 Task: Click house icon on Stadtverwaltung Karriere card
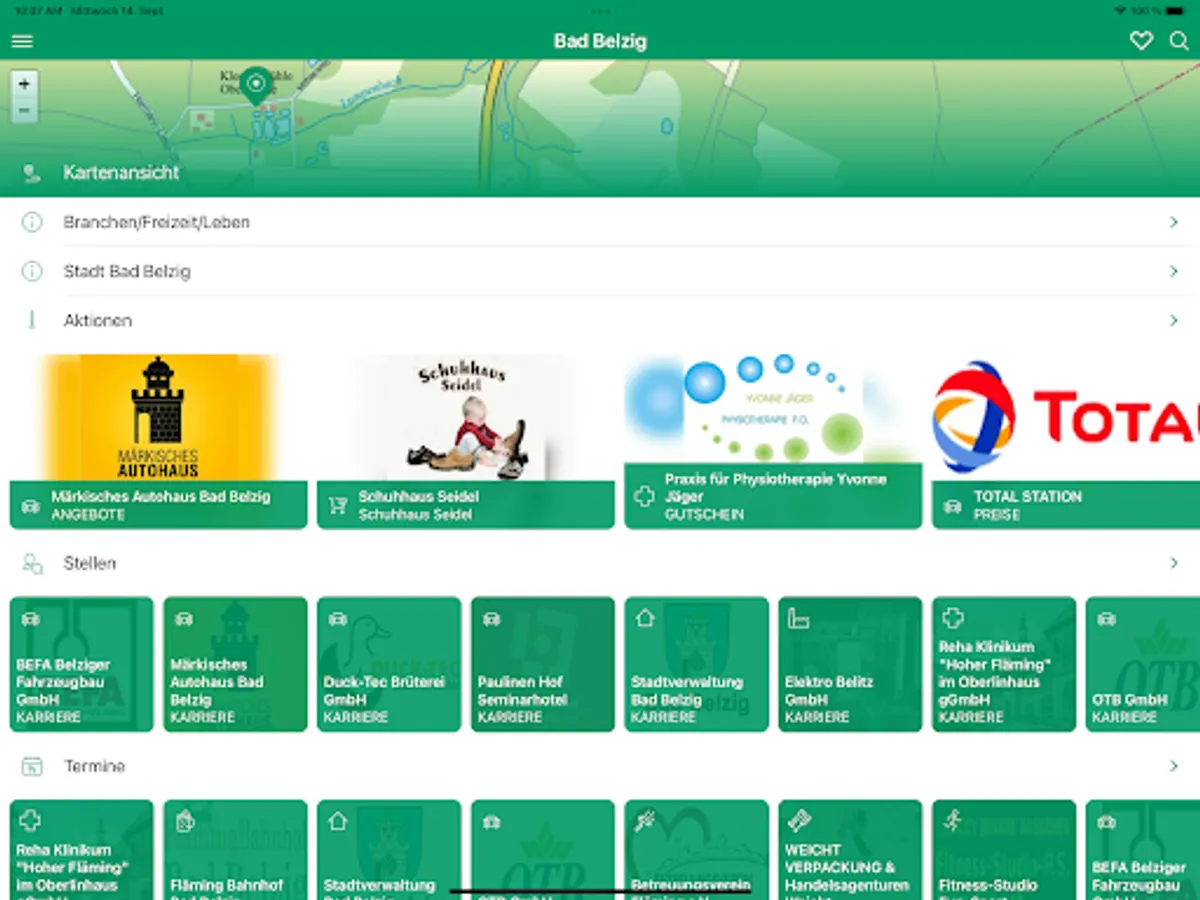(x=645, y=619)
